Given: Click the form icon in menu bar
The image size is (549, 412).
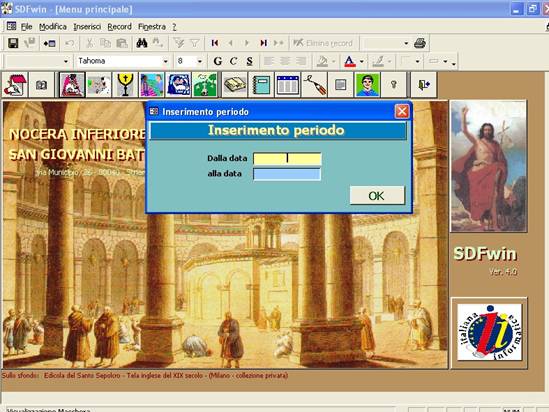Looking at the screenshot, I should 11,26.
